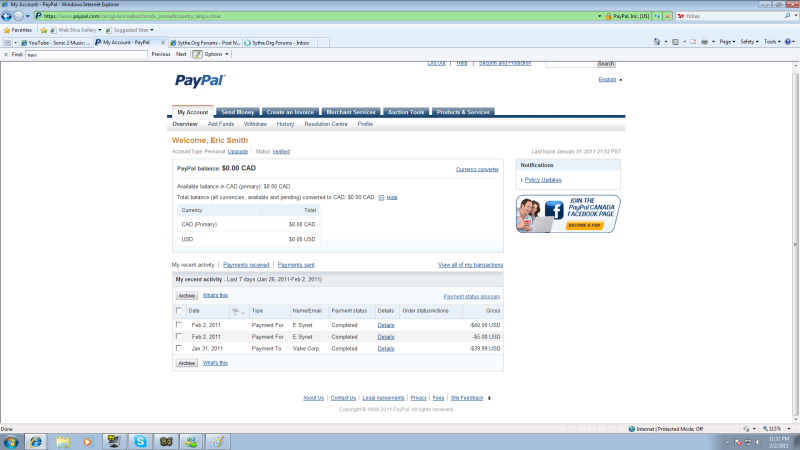Click the flag filter column header icon
Screen dimensions: 800x450
pyautogui.click(x=238, y=311)
